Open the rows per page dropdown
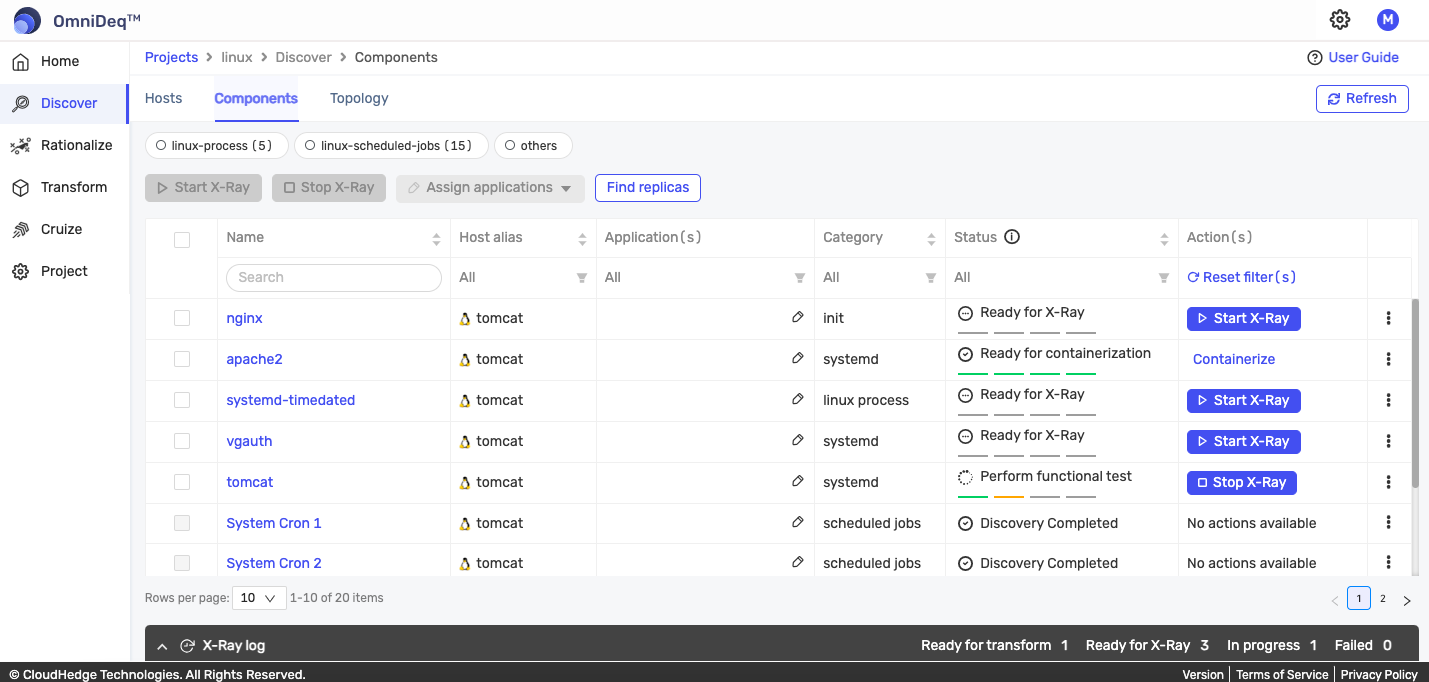The image size is (1429, 682). (259, 598)
